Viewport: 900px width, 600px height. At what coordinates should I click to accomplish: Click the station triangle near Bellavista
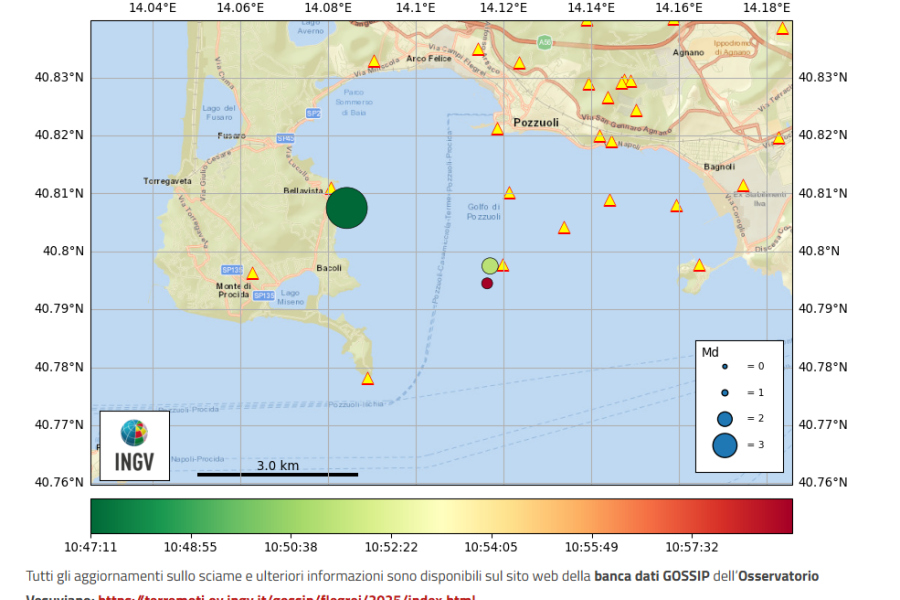click(x=331, y=188)
